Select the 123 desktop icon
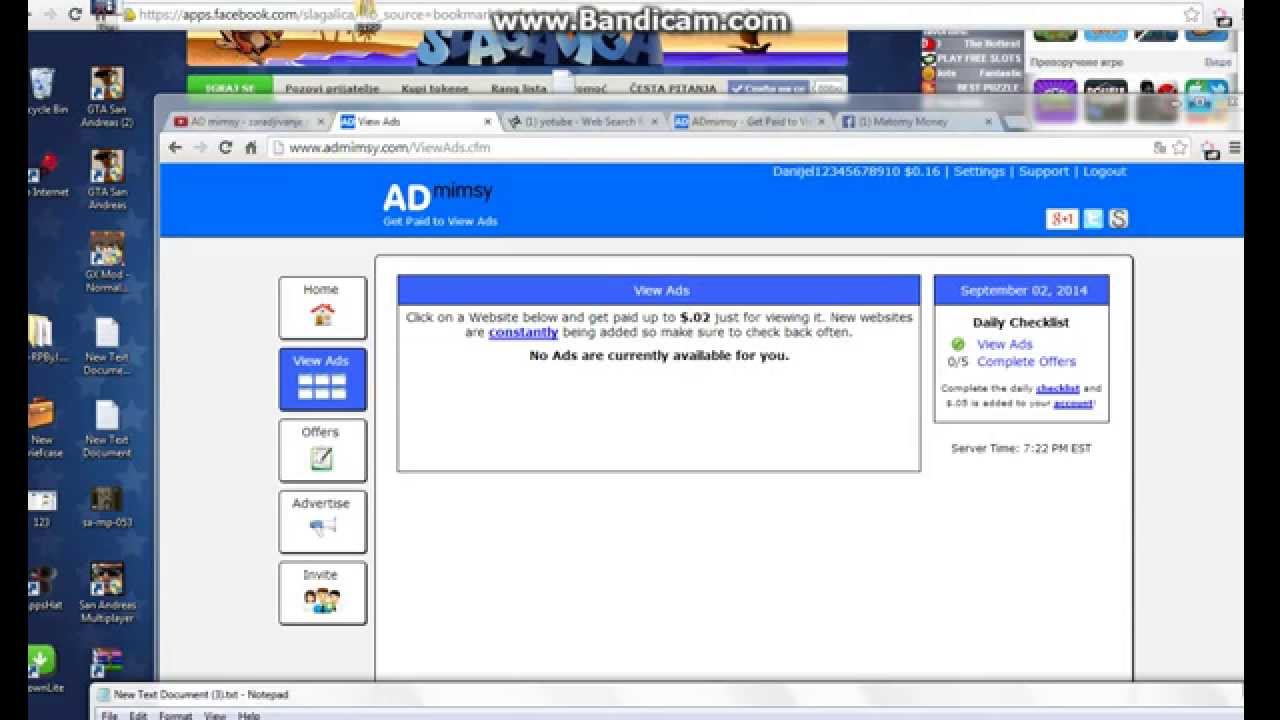The image size is (1280, 720). coord(42,508)
